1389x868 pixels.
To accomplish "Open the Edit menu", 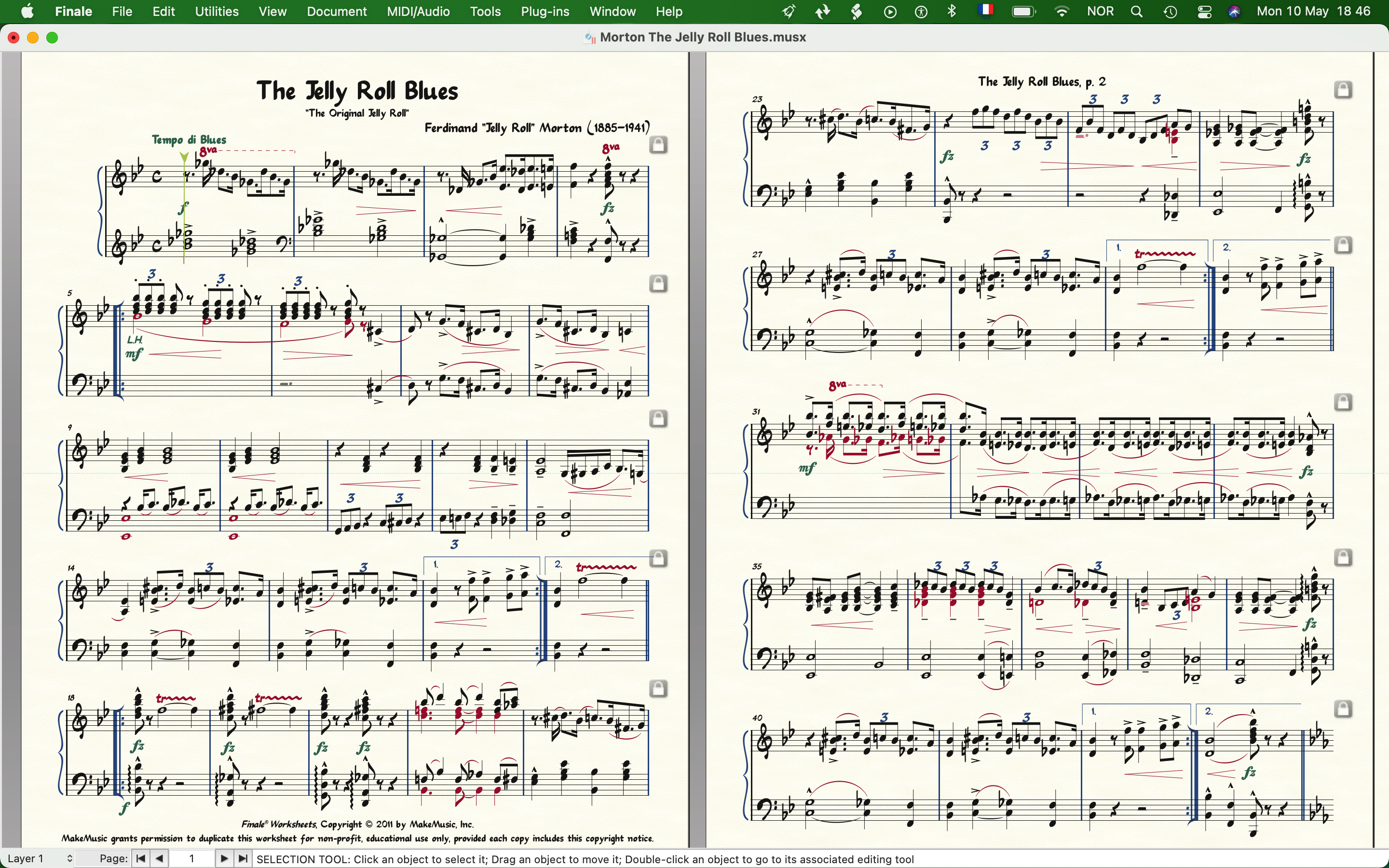I will (163, 12).
